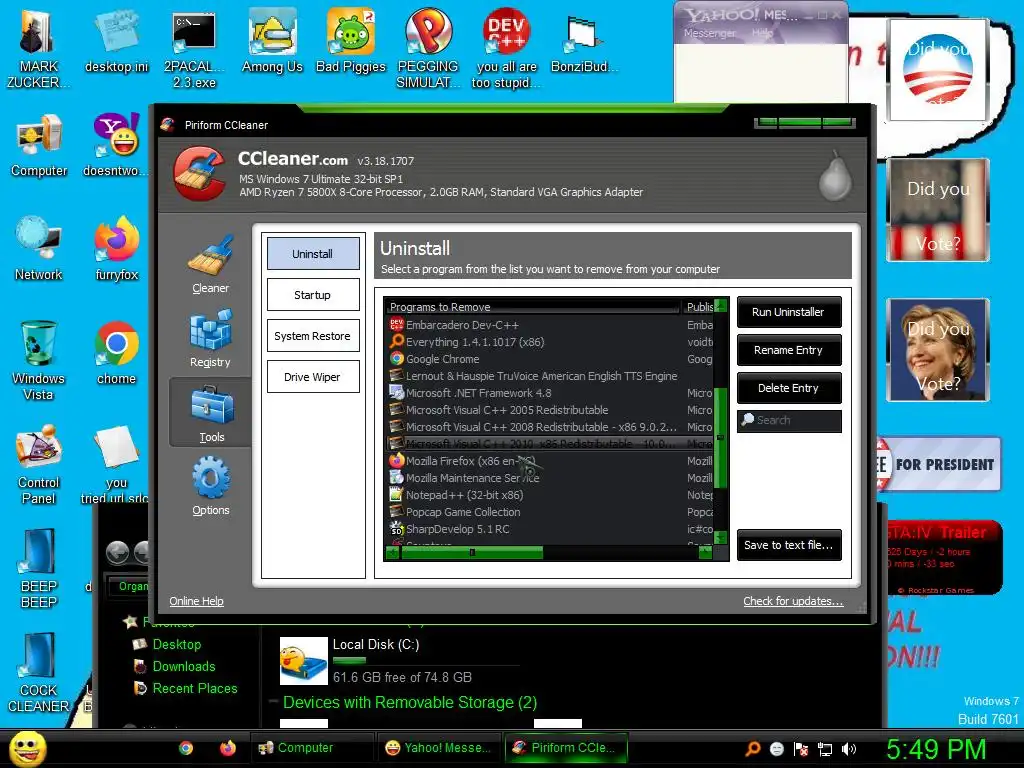The height and width of the screenshot is (768, 1024).
Task: Click the smiley Start button
Action: [x=27, y=748]
